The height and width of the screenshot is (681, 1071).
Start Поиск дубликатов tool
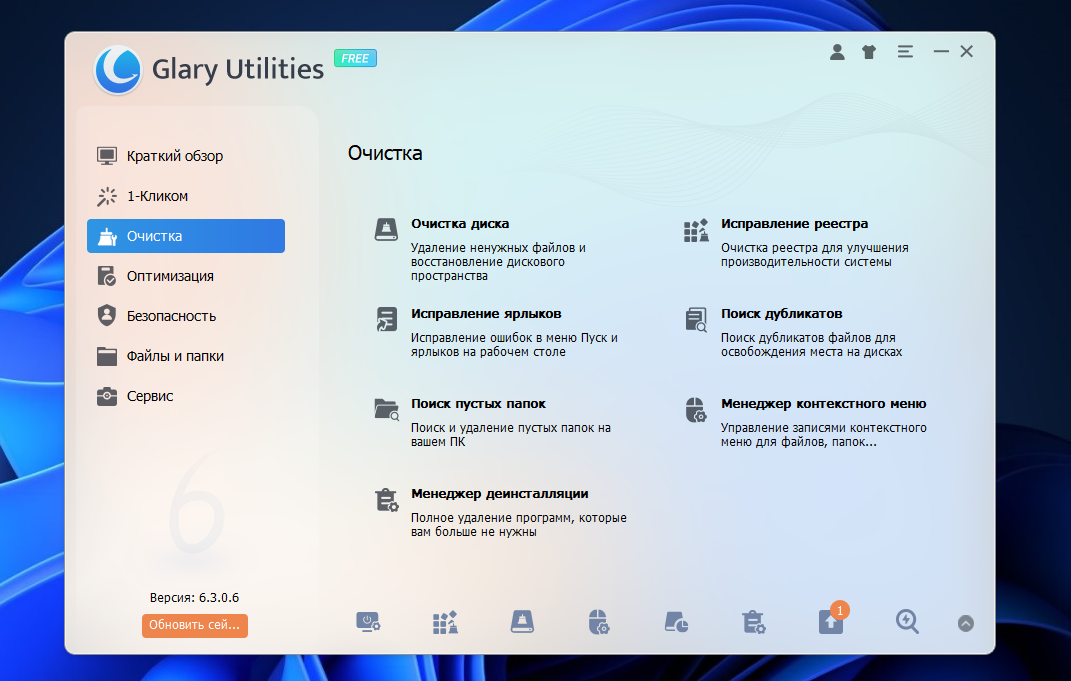click(781, 314)
